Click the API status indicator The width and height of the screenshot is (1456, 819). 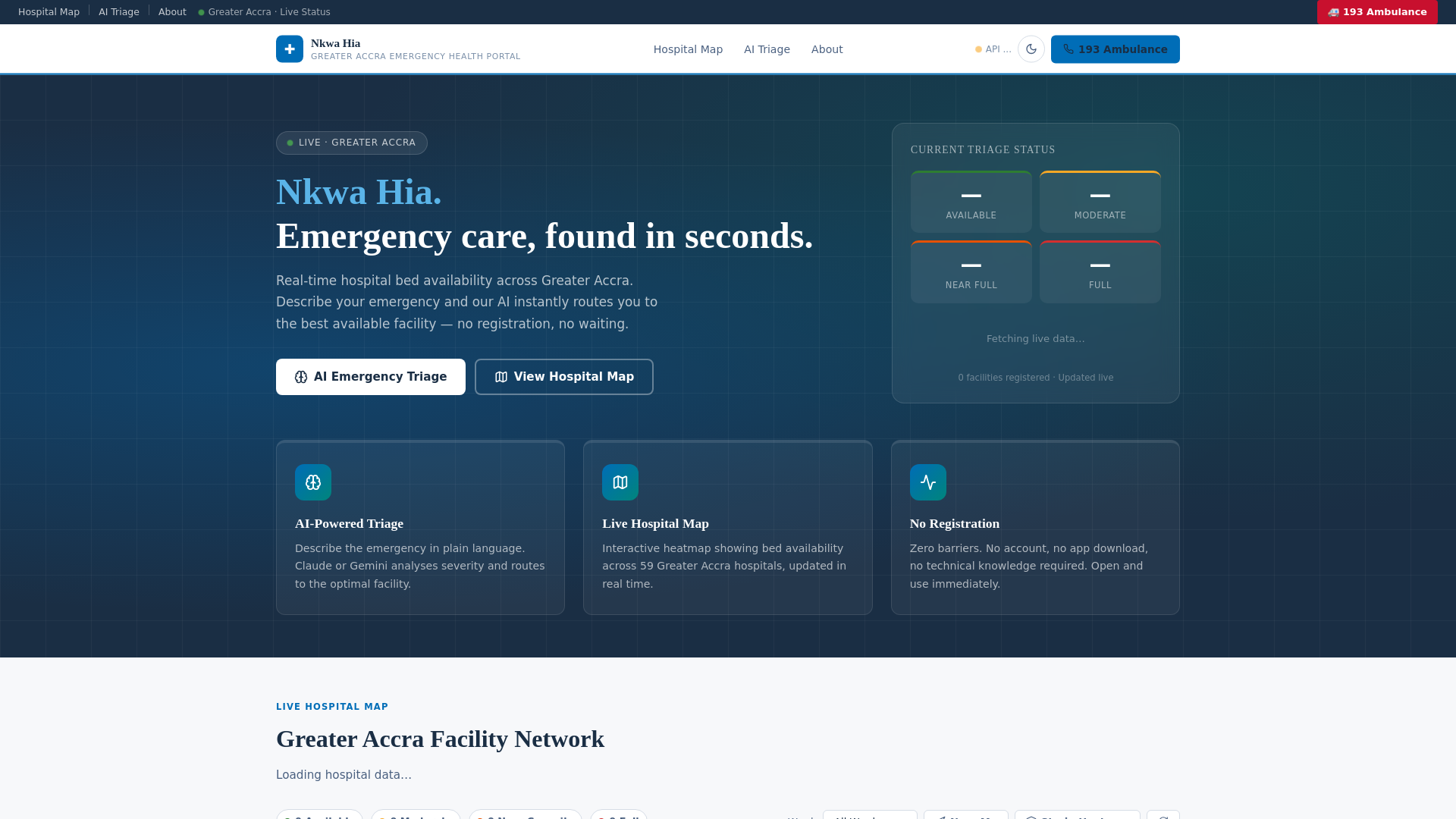click(x=993, y=49)
